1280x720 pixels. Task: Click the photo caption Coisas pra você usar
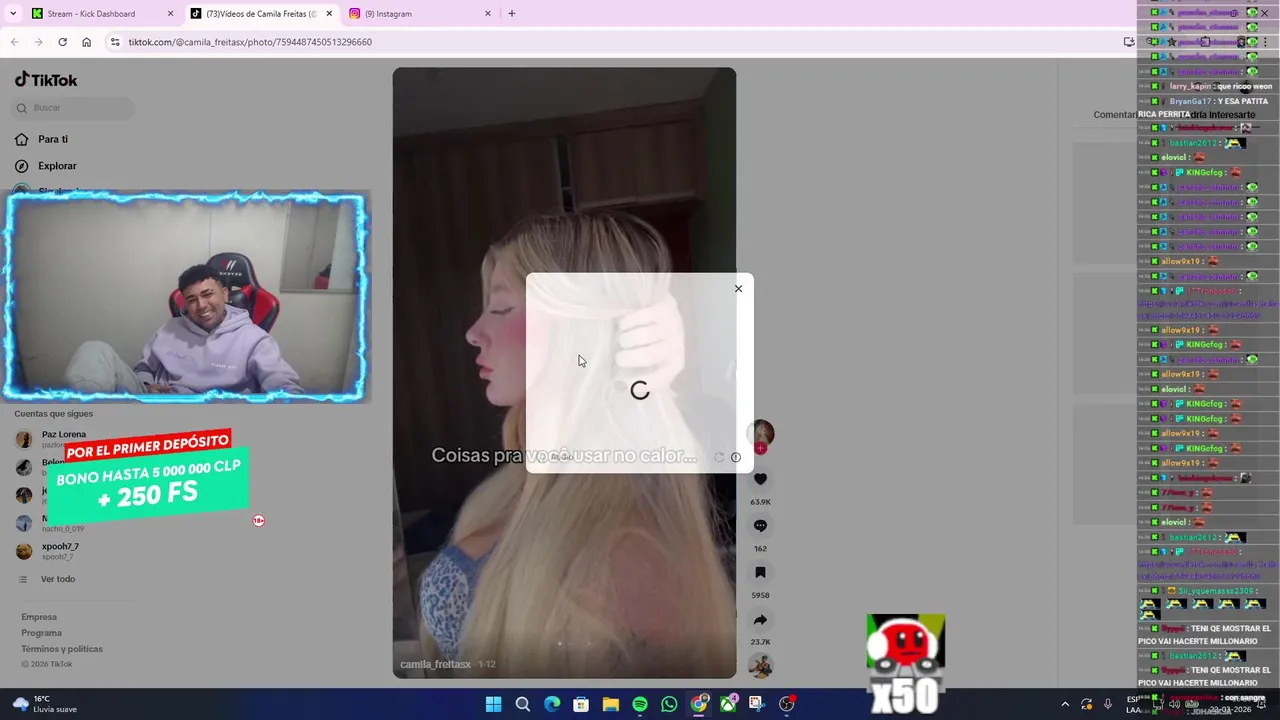[564, 455]
